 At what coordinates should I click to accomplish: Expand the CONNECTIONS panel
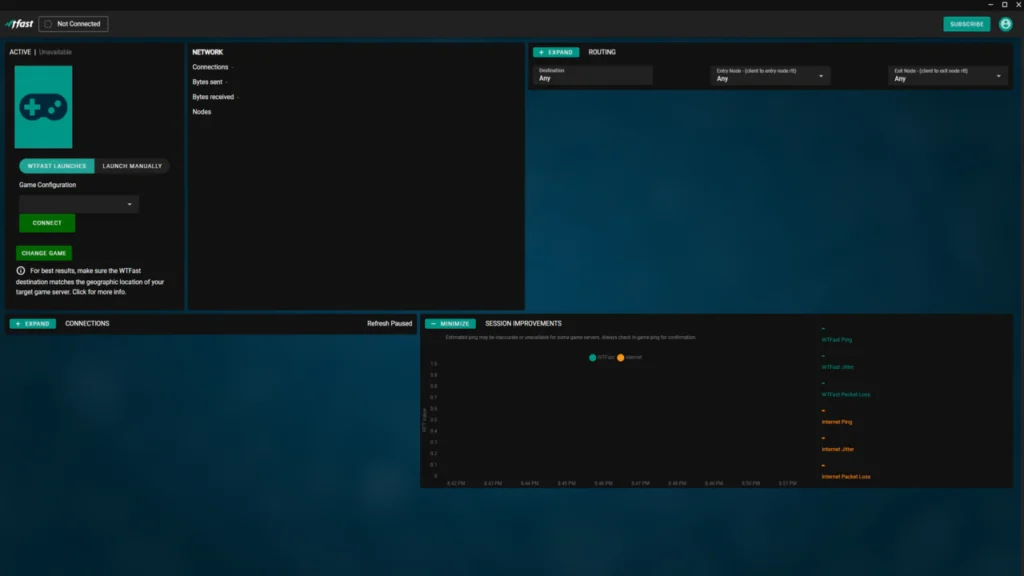32,324
